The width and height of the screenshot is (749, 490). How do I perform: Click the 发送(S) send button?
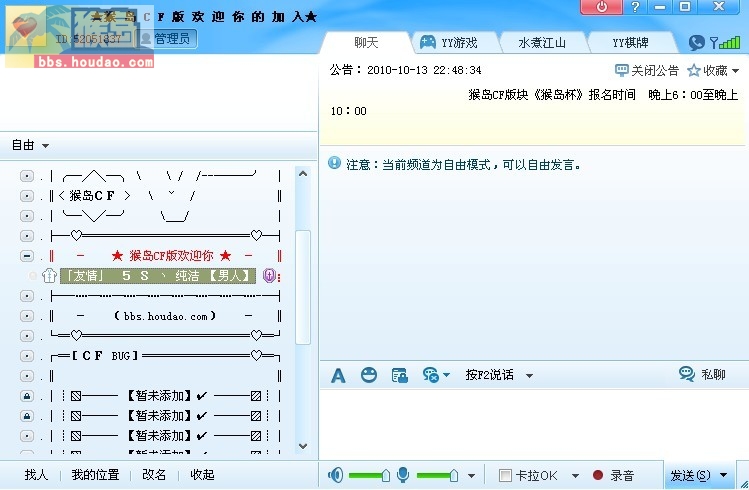coord(690,475)
